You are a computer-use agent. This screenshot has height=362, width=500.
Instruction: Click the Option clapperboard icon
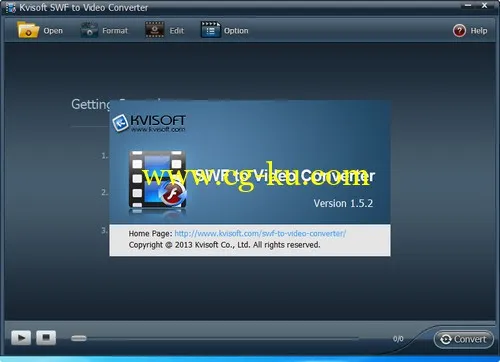210,30
